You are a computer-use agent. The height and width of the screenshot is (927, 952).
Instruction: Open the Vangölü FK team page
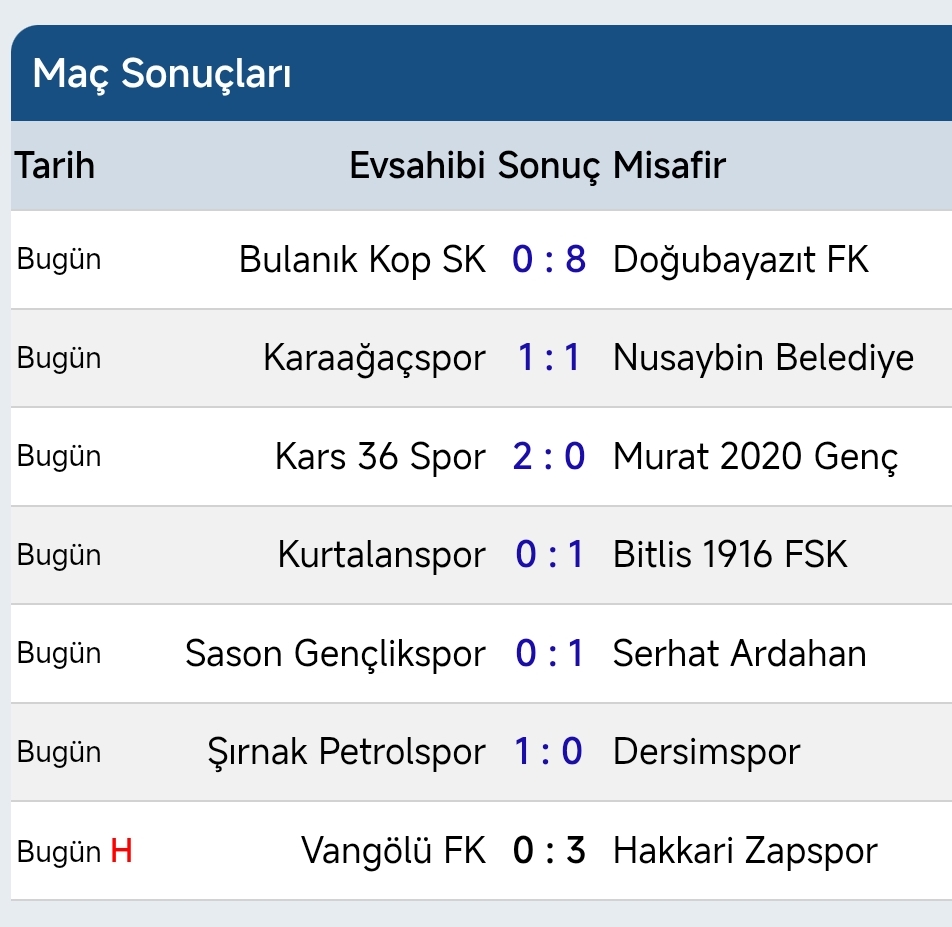pos(393,851)
